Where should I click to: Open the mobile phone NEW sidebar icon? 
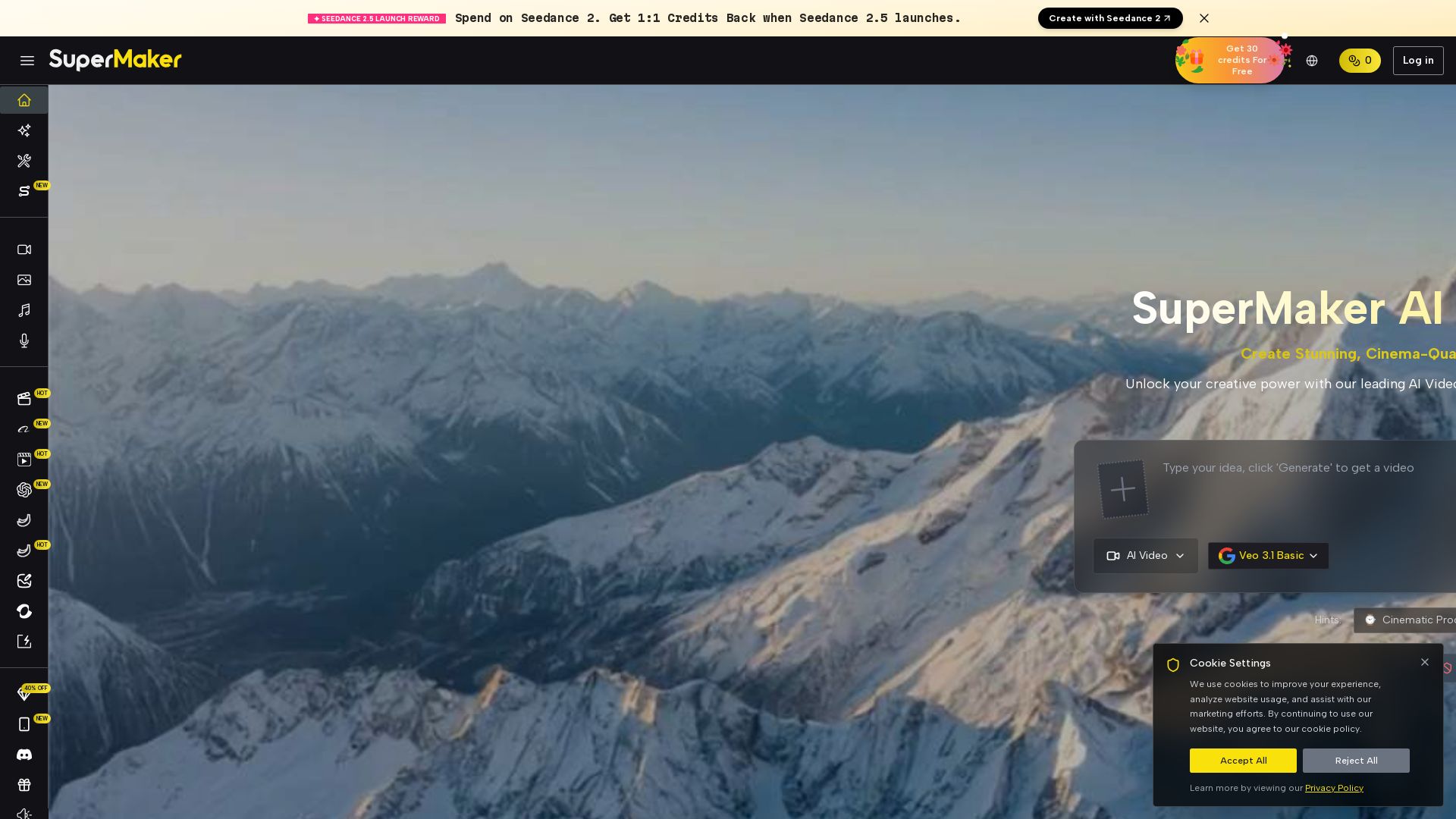(x=24, y=724)
